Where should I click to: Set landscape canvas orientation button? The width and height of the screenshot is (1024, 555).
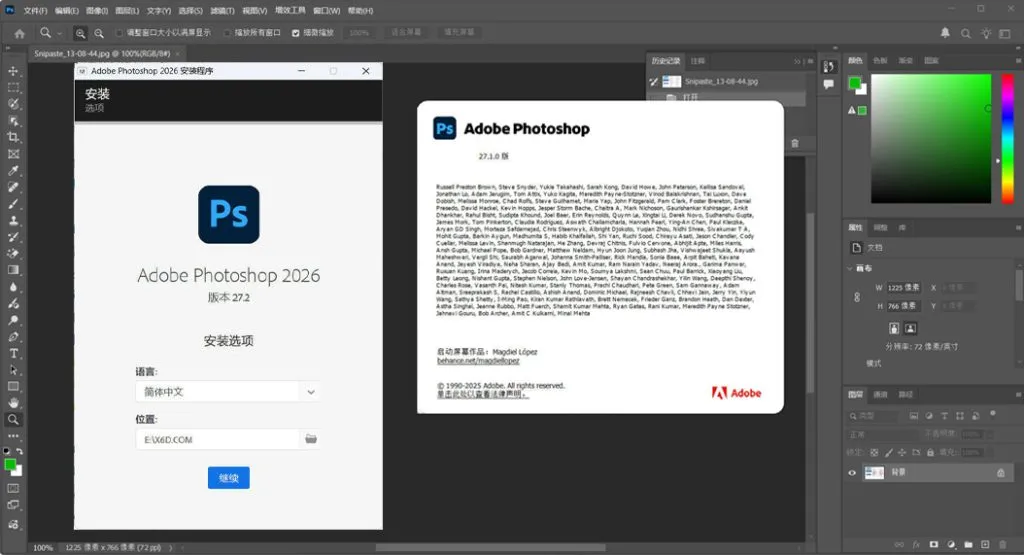[910, 328]
